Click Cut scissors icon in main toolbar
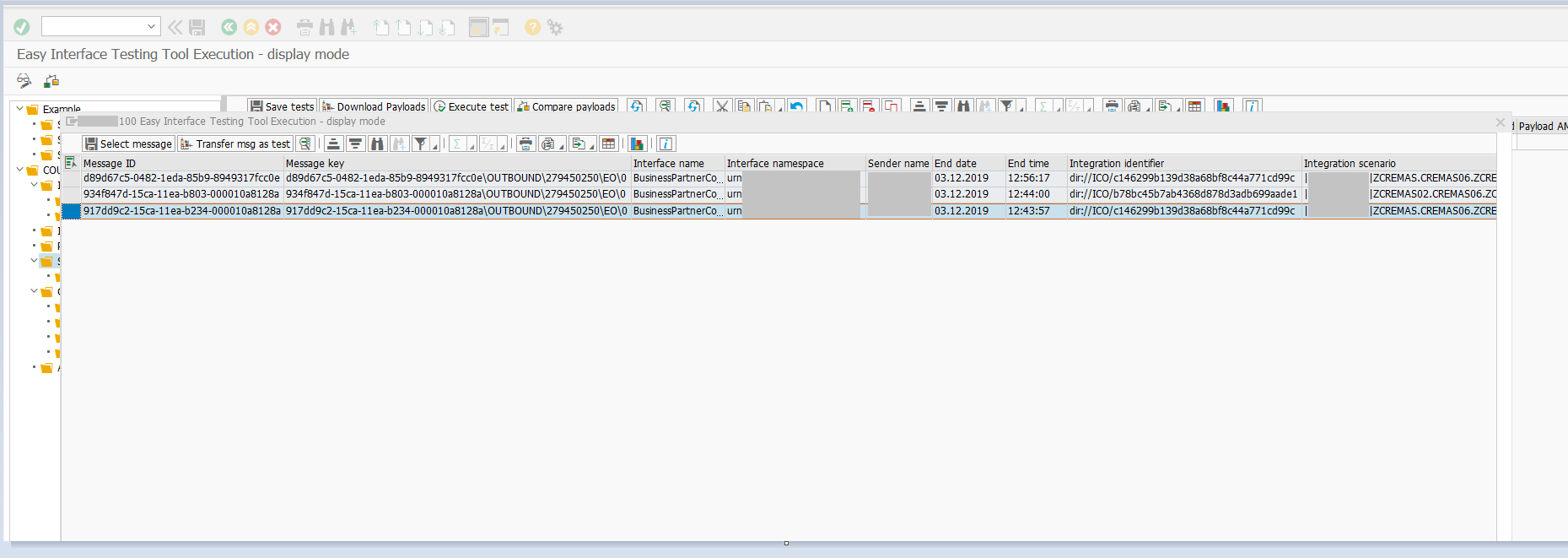The width and height of the screenshot is (1568, 558). 721,106
